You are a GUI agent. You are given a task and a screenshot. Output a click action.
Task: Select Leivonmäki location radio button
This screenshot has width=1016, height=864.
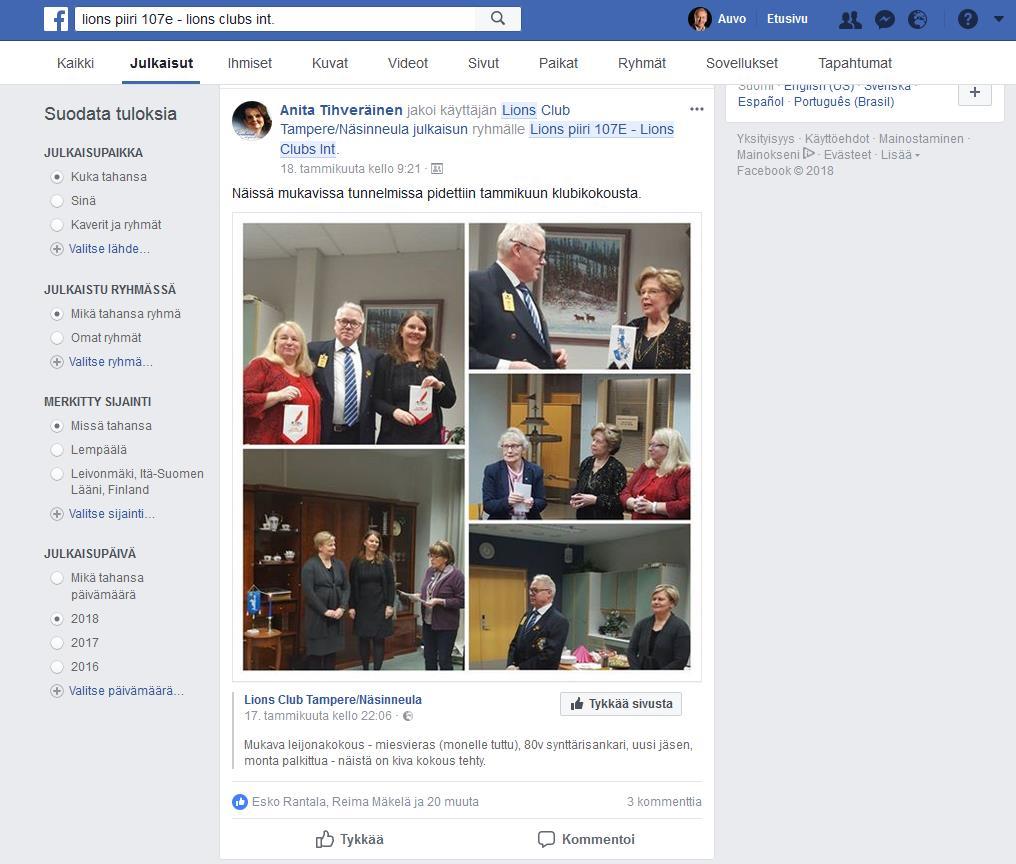[57, 474]
